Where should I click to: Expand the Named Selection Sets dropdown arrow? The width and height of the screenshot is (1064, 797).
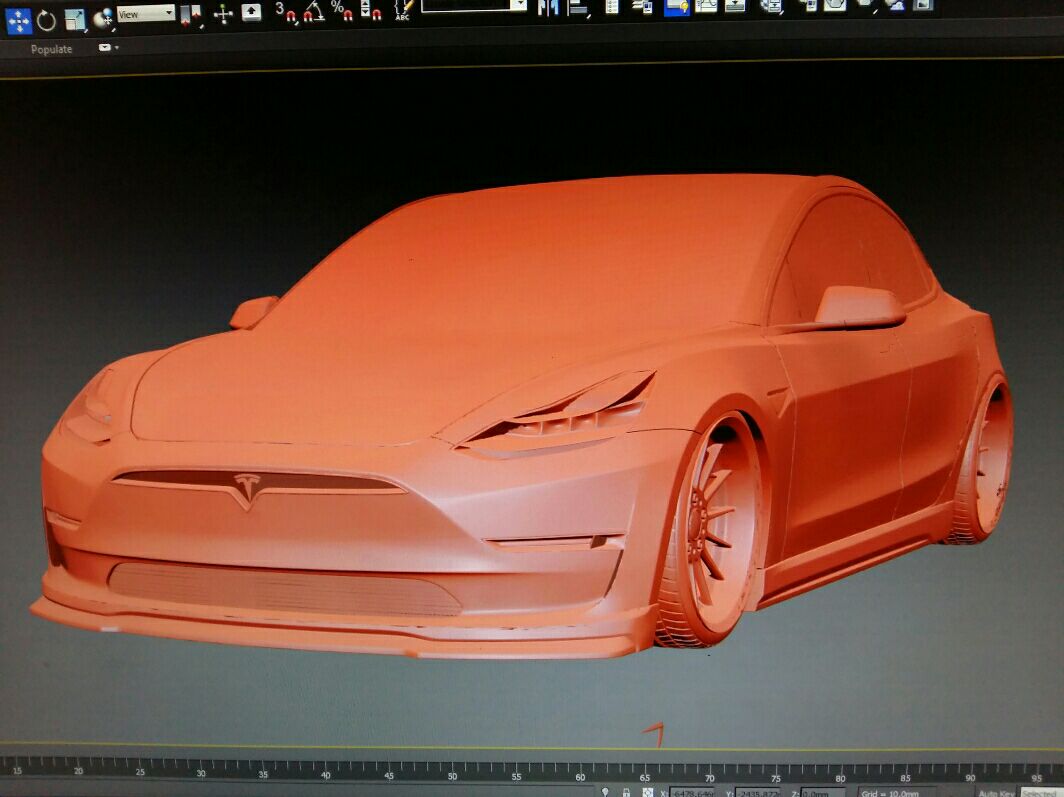click(518, 5)
